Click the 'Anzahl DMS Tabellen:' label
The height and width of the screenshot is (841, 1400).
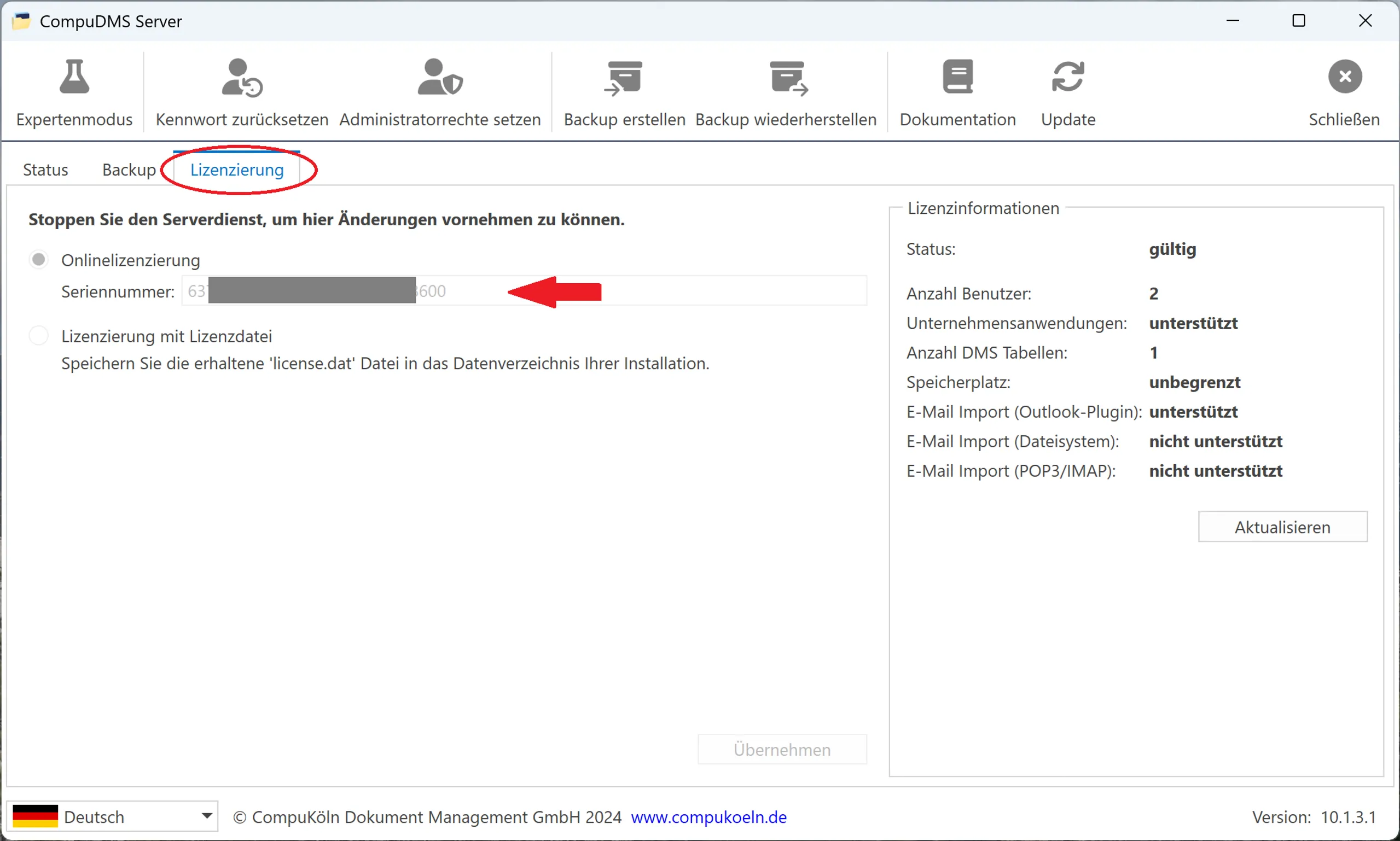click(986, 353)
